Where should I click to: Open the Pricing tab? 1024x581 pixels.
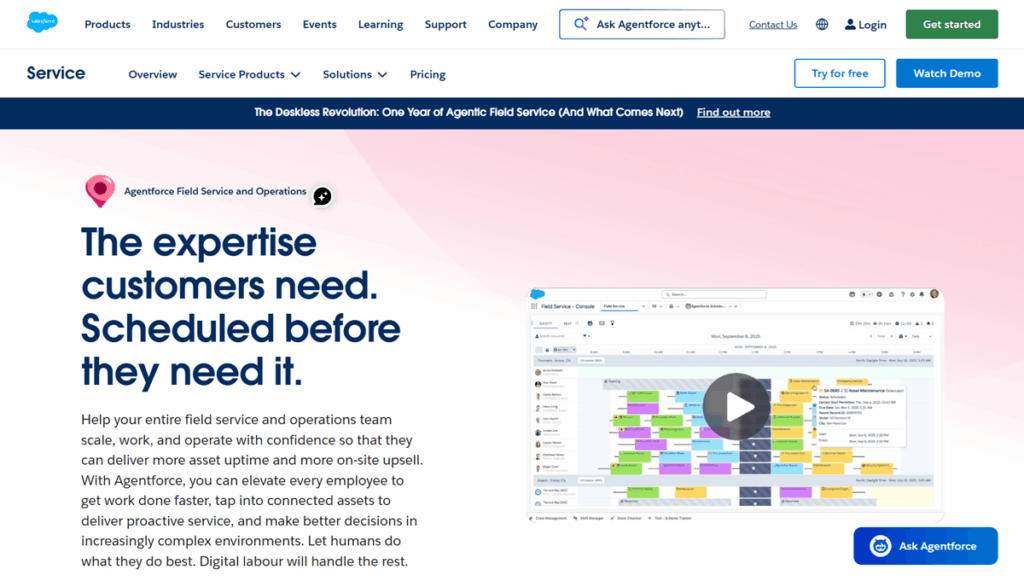[428, 74]
